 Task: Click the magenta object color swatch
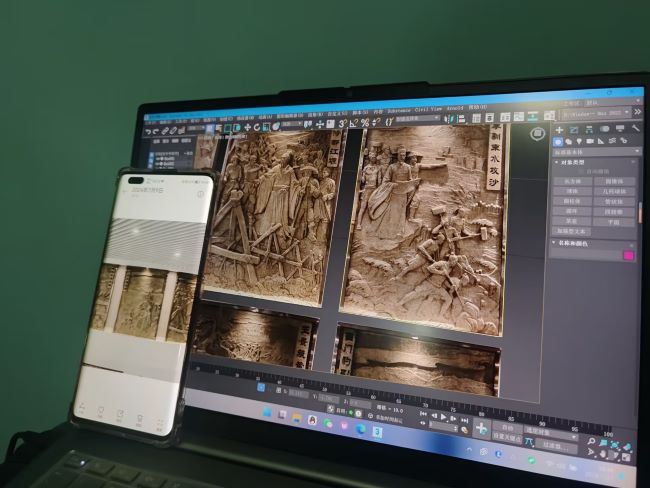coord(629,256)
